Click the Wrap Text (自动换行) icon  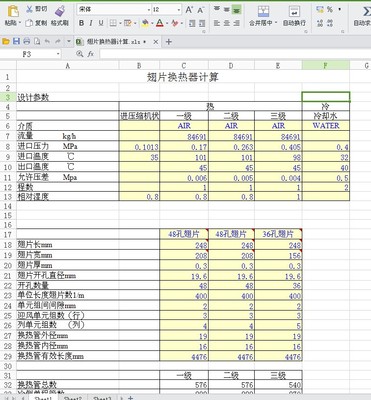click(294, 11)
